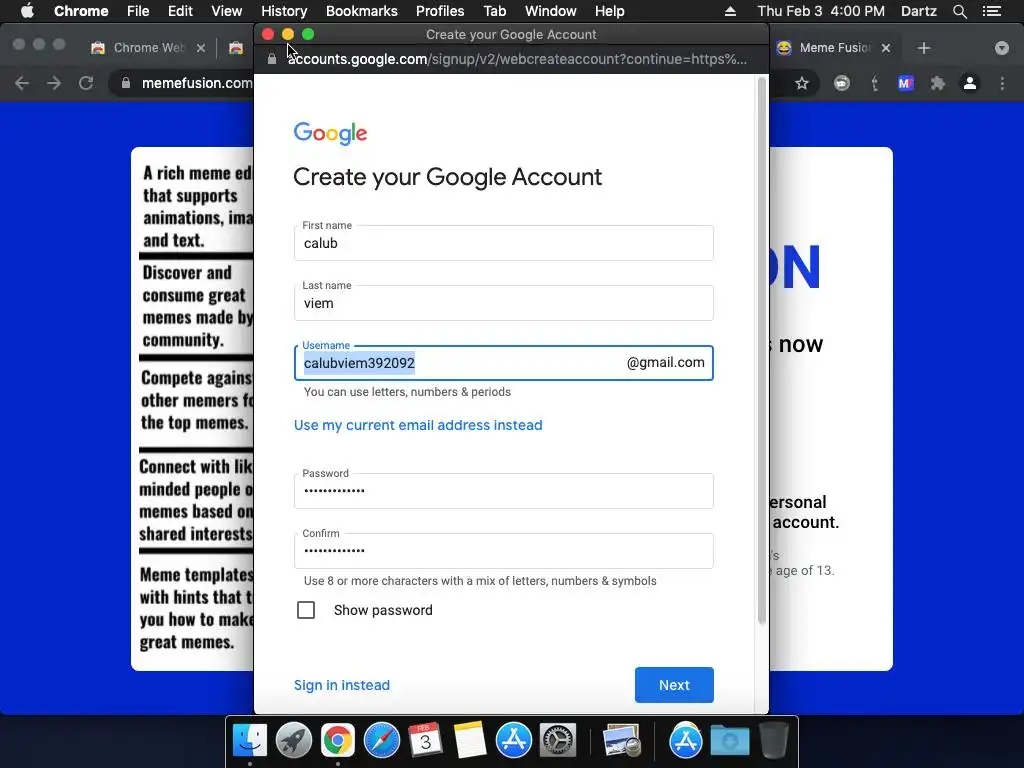Click the Google logo
Screen dimensions: 1024x768
(330, 133)
